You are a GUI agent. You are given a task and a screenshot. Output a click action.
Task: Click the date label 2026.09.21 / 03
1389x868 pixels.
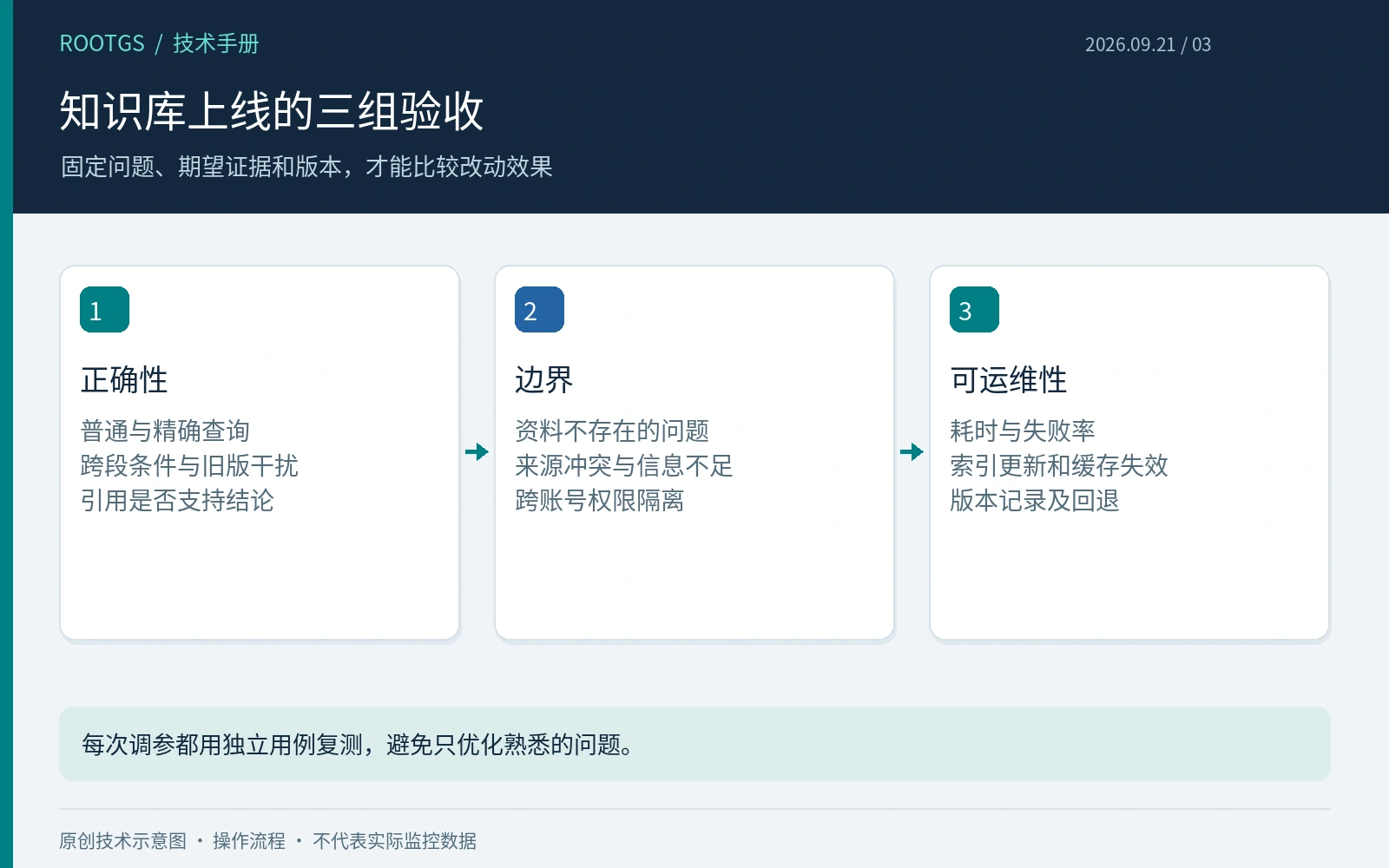[1148, 44]
